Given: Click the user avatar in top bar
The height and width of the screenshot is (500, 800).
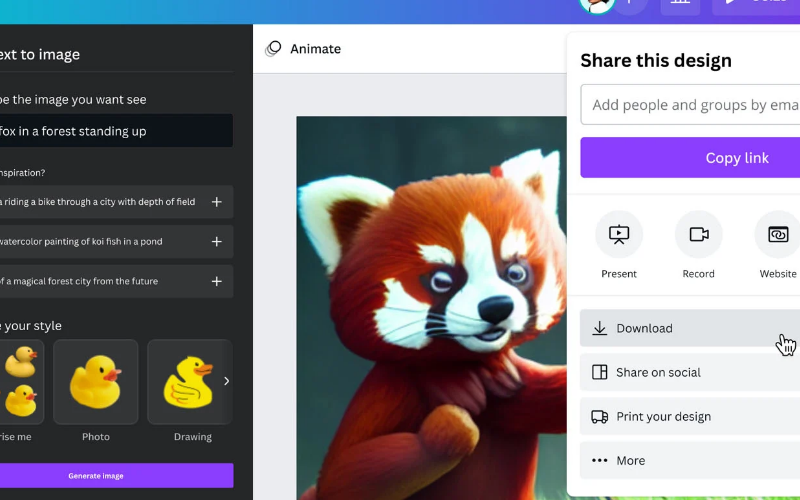Looking at the screenshot, I should tap(597, 5).
